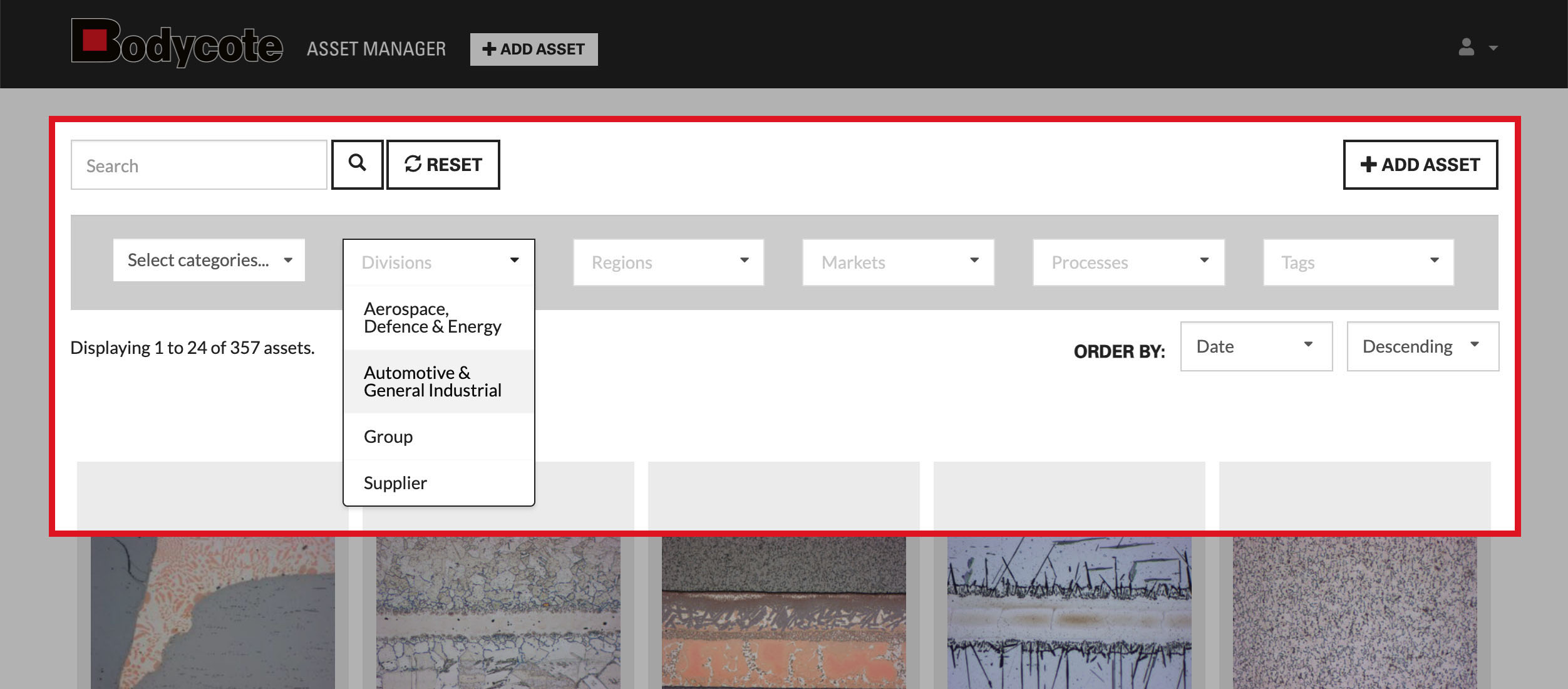Collapse the Divisions dropdown
This screenshot has height=689, width=1568.
click(438, 262)
